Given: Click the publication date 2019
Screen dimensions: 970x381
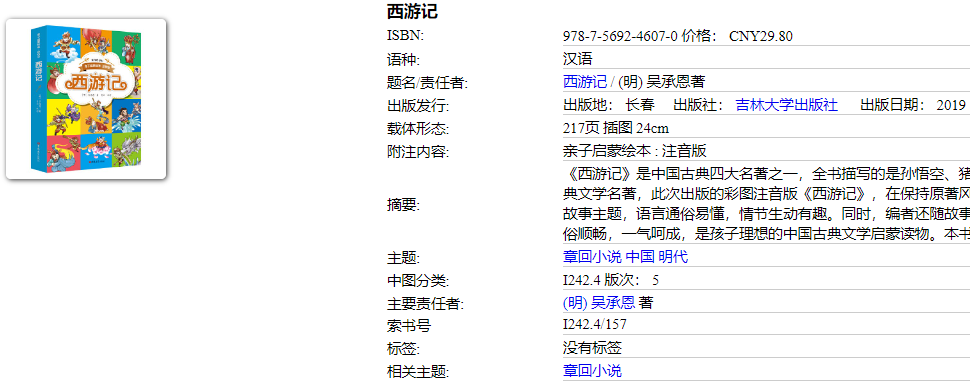Looking at the screenshot, I should [951, 105].
